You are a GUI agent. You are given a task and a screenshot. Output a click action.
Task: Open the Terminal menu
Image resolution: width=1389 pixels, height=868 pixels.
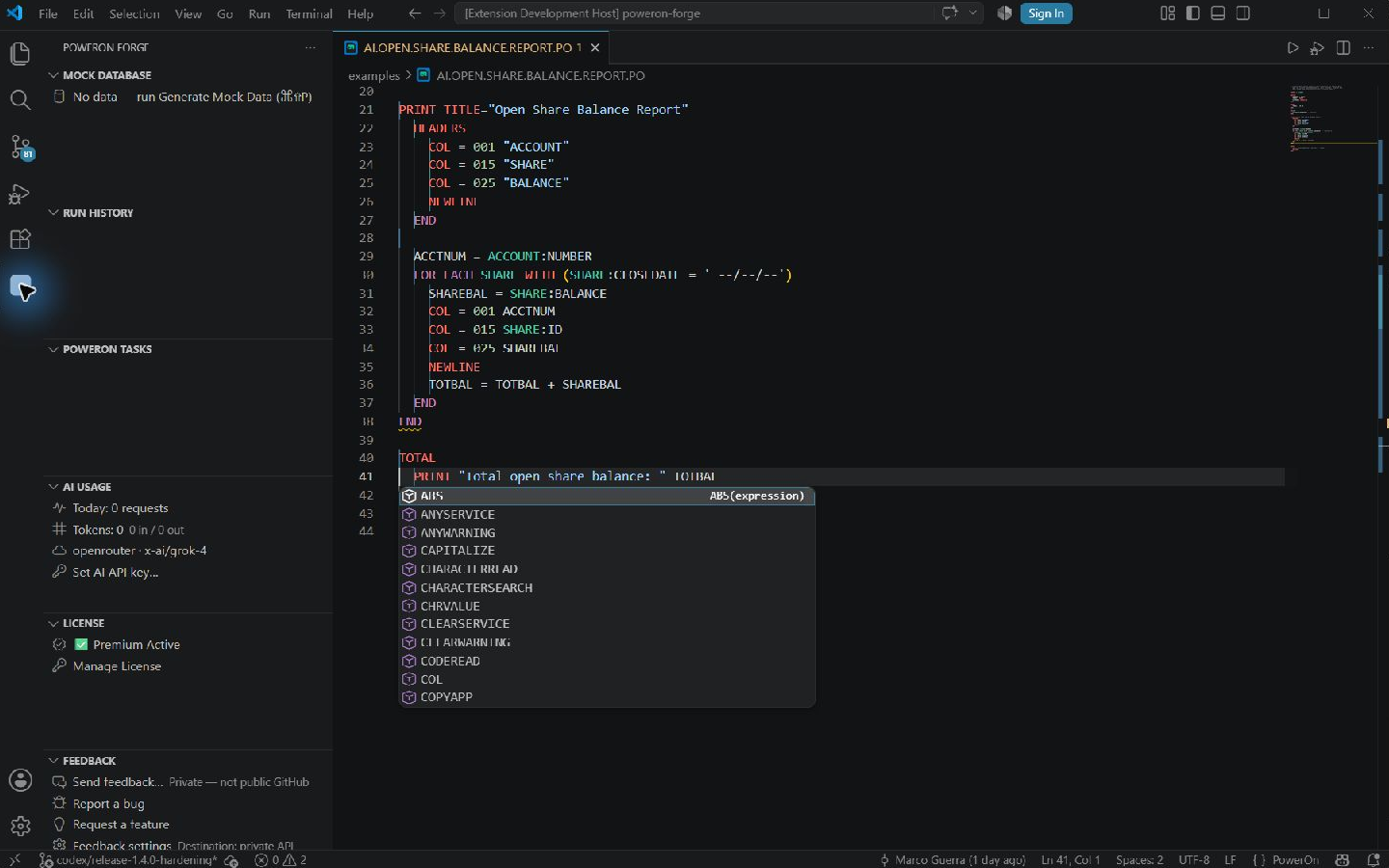pyautogui.click(x=309, y=14)
